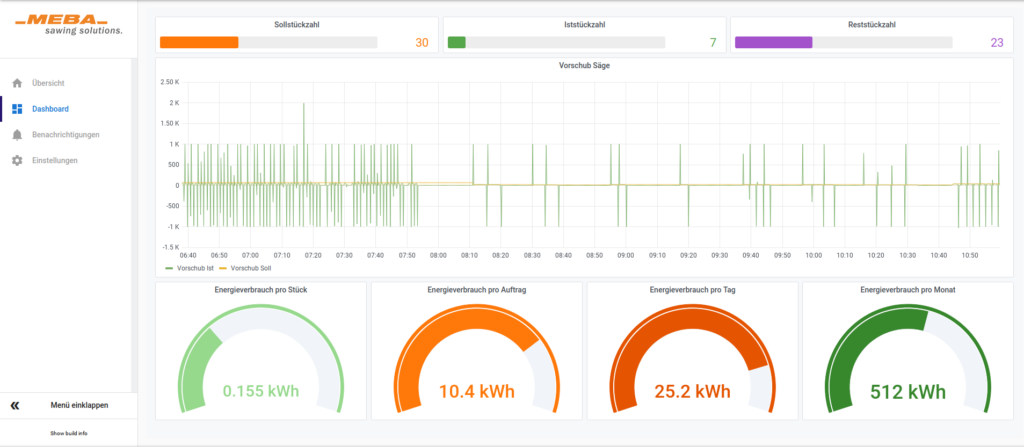1024x447 pixels.
Task: Click the Show build info link
Action: click(x=69, y=433)
